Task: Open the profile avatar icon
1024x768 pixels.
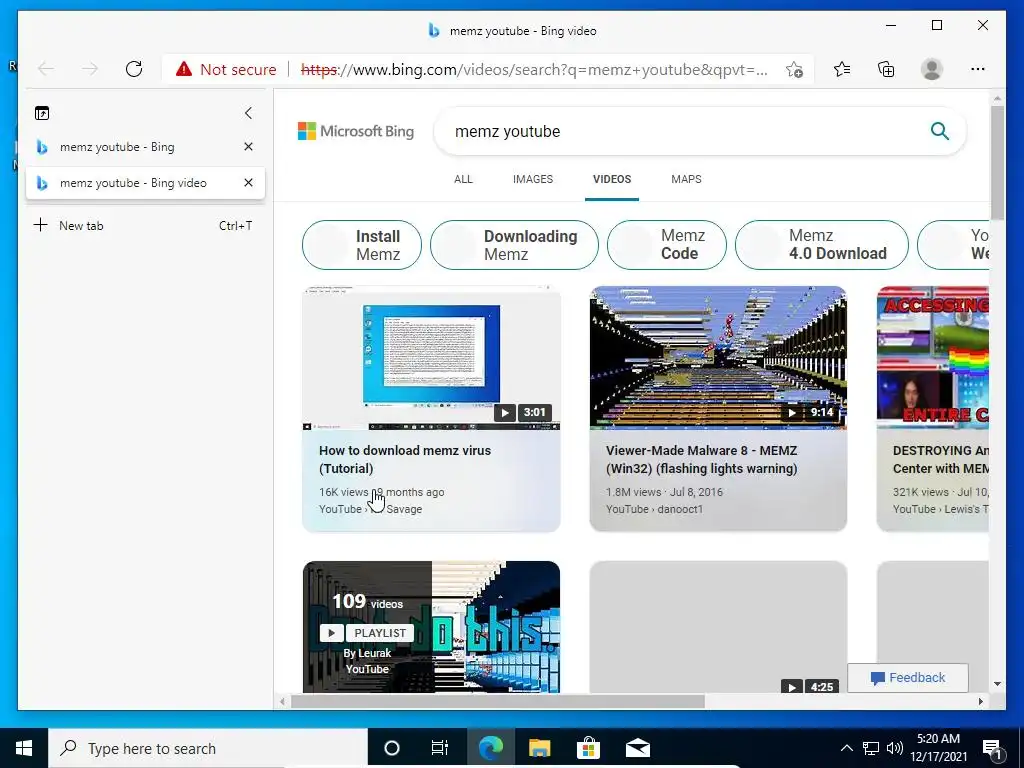Action: tap(931, 69)
